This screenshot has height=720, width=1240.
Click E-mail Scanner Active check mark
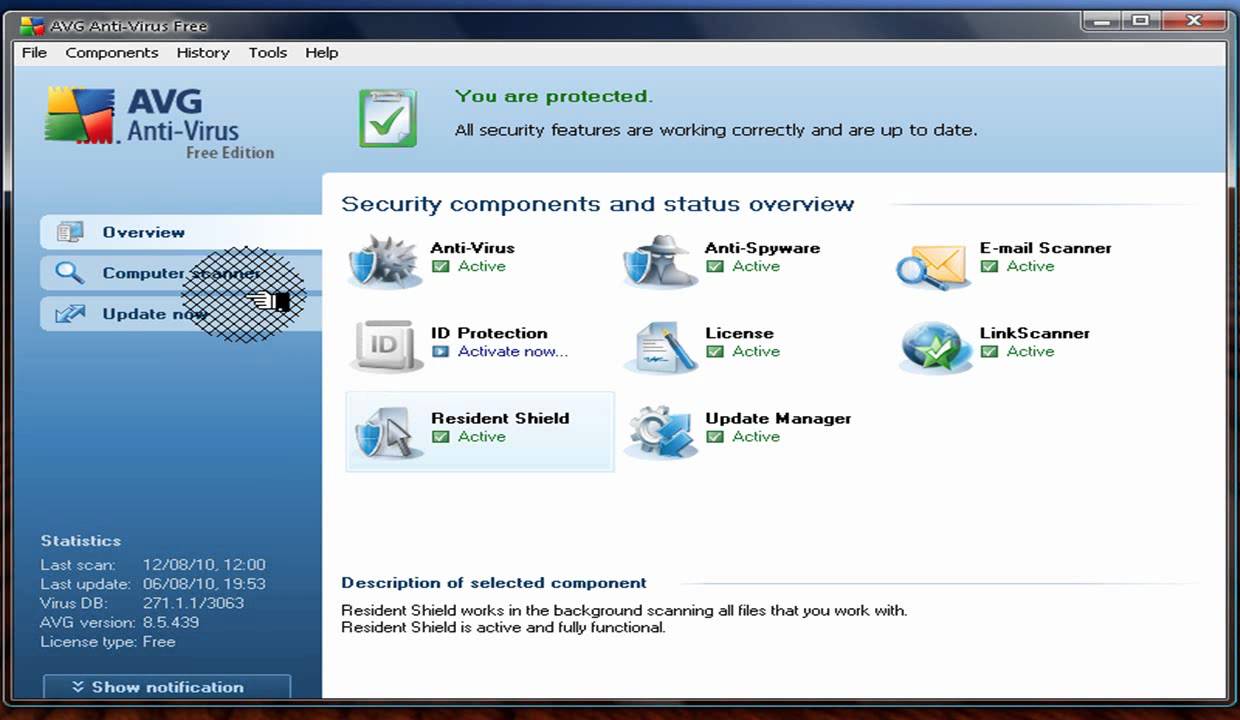click(x=989, y=266)
